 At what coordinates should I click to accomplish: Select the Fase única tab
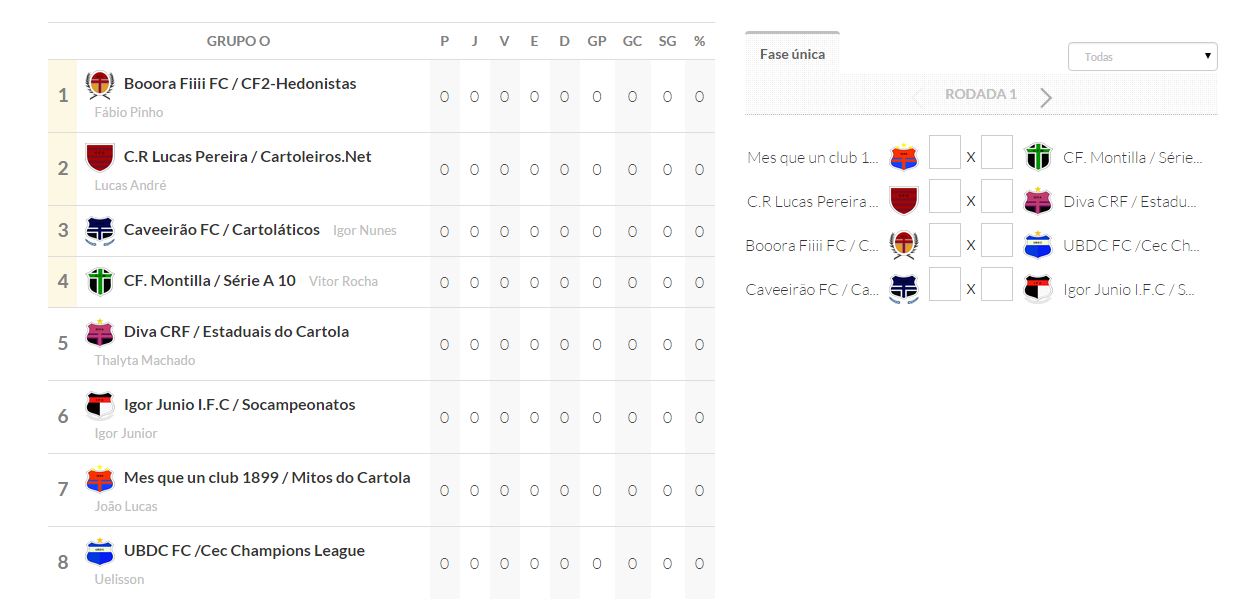[792, 54]
